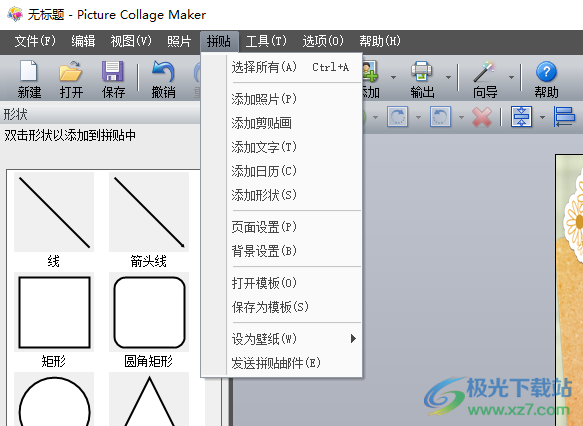Image resolution: width=583 pixels, height=426 pixels.
Task: Open the 工具(T) menu
Action: [x=266, y=41]
